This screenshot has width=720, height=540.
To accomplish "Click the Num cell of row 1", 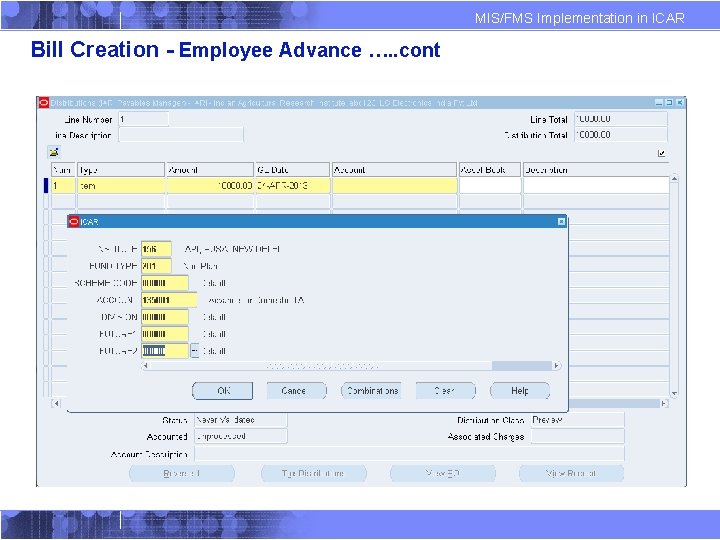I will [63, 186].
